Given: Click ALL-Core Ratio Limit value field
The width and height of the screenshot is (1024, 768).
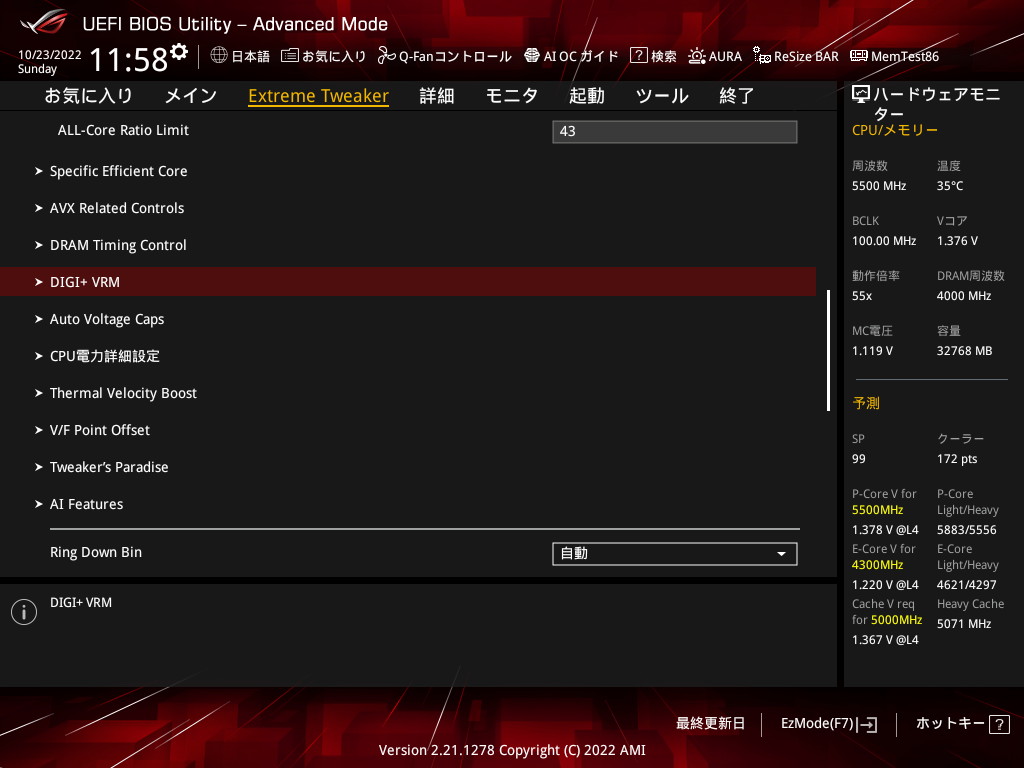Looking at the screenshot, I should pos(675,131).
